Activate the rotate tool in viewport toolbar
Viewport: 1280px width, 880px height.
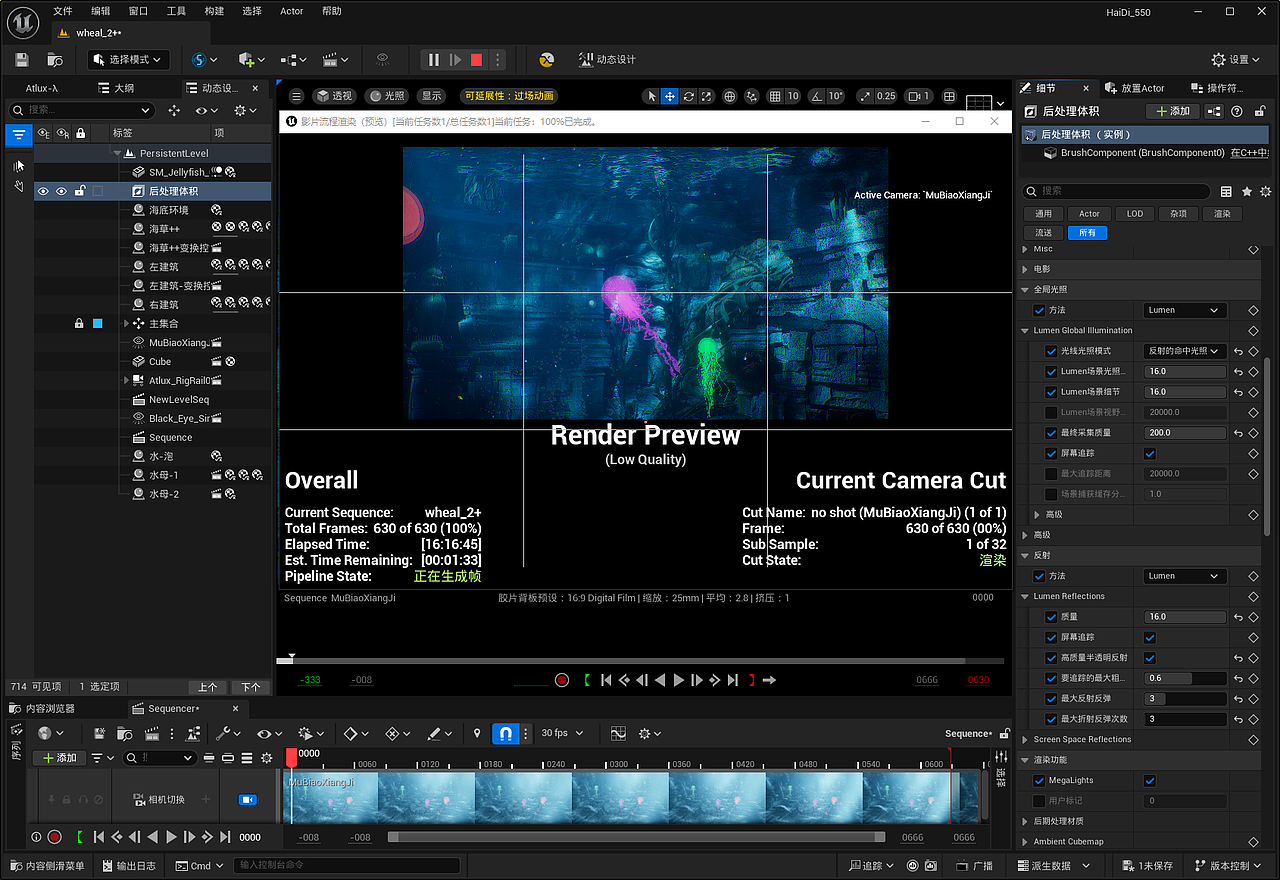tap(689, 96)
